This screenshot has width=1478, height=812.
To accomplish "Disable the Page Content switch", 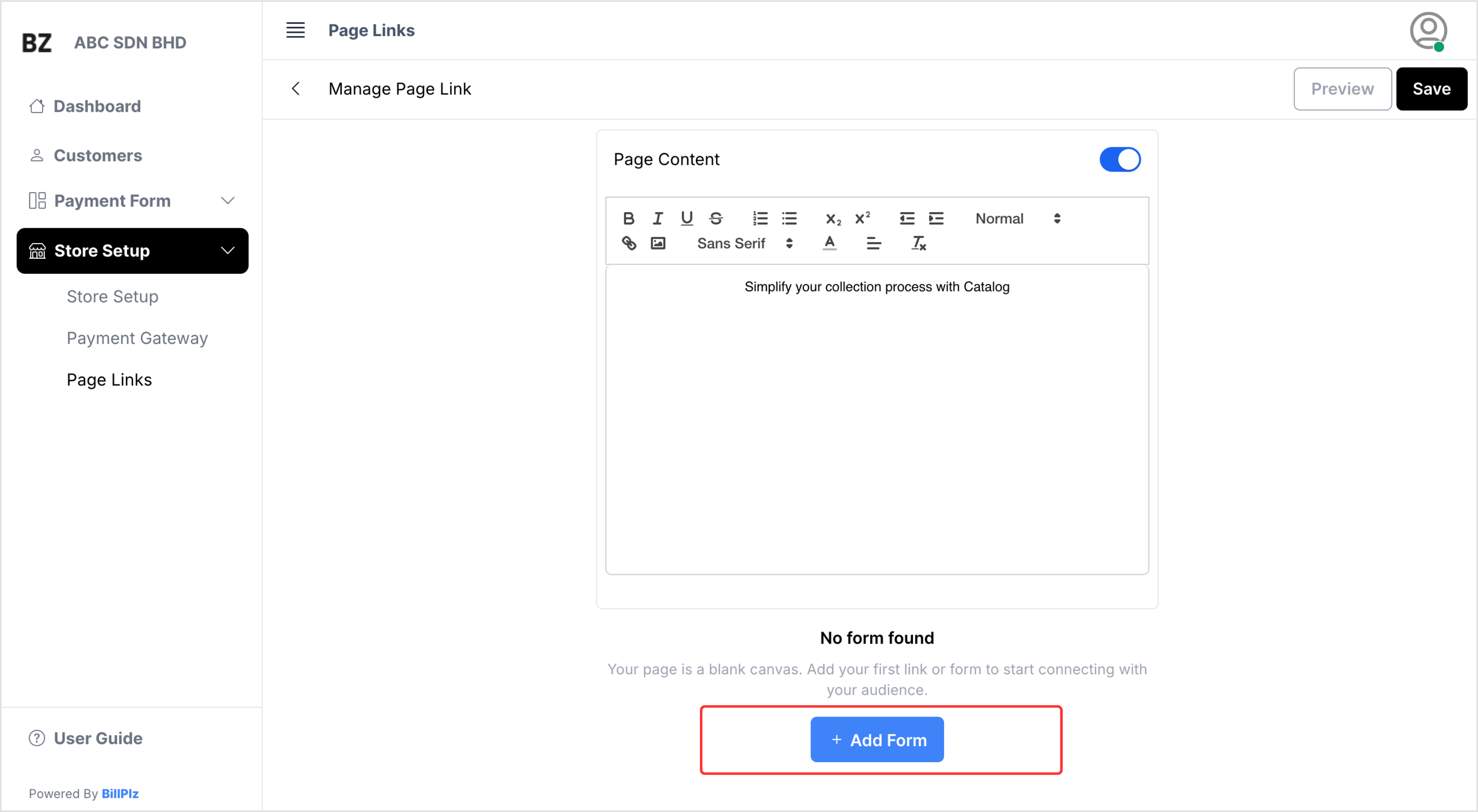I will coord(1119,159).
